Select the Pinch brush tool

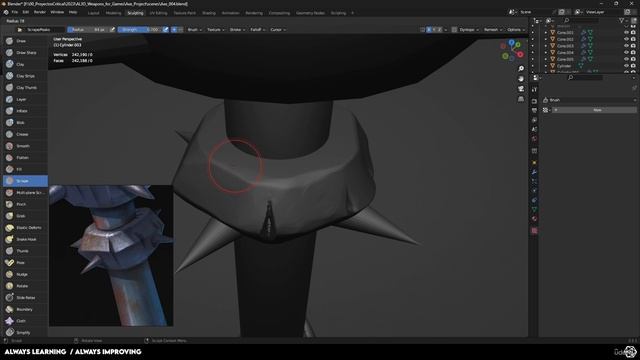[25, 204]
